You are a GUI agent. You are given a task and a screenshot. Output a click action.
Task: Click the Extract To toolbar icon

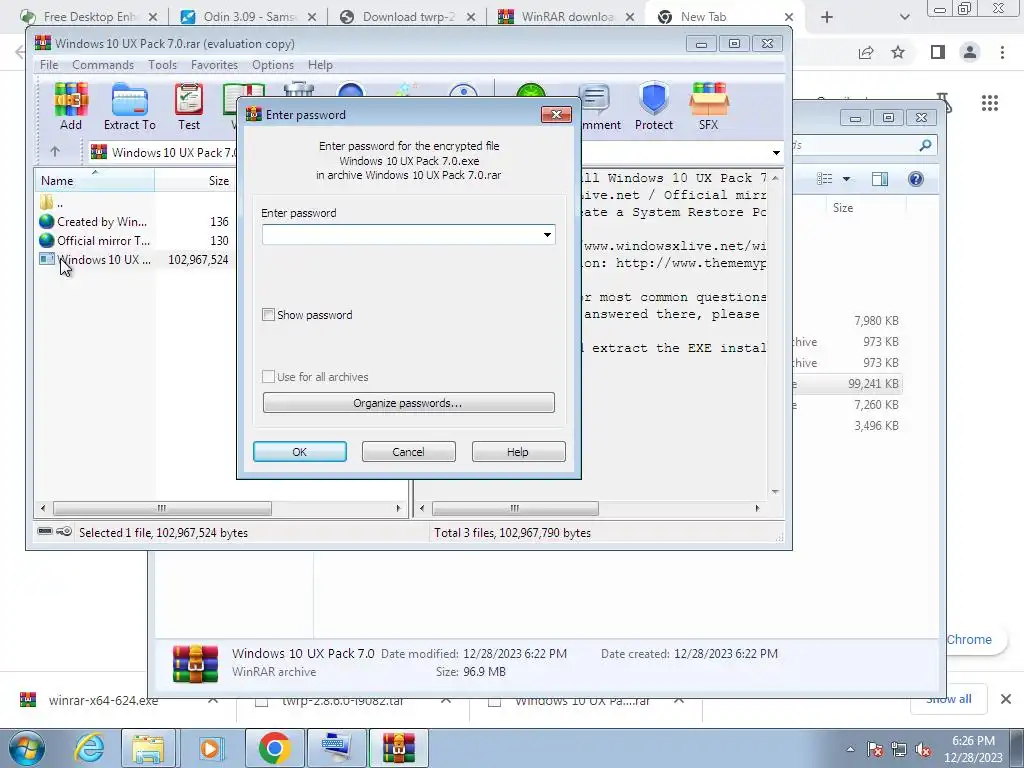pyautogui.click(x=129, y=106)
